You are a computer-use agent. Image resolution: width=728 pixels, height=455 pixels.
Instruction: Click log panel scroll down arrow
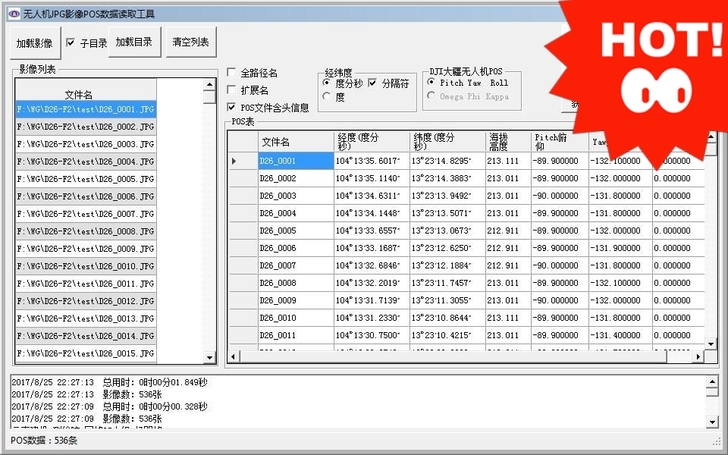click(712, 422)
